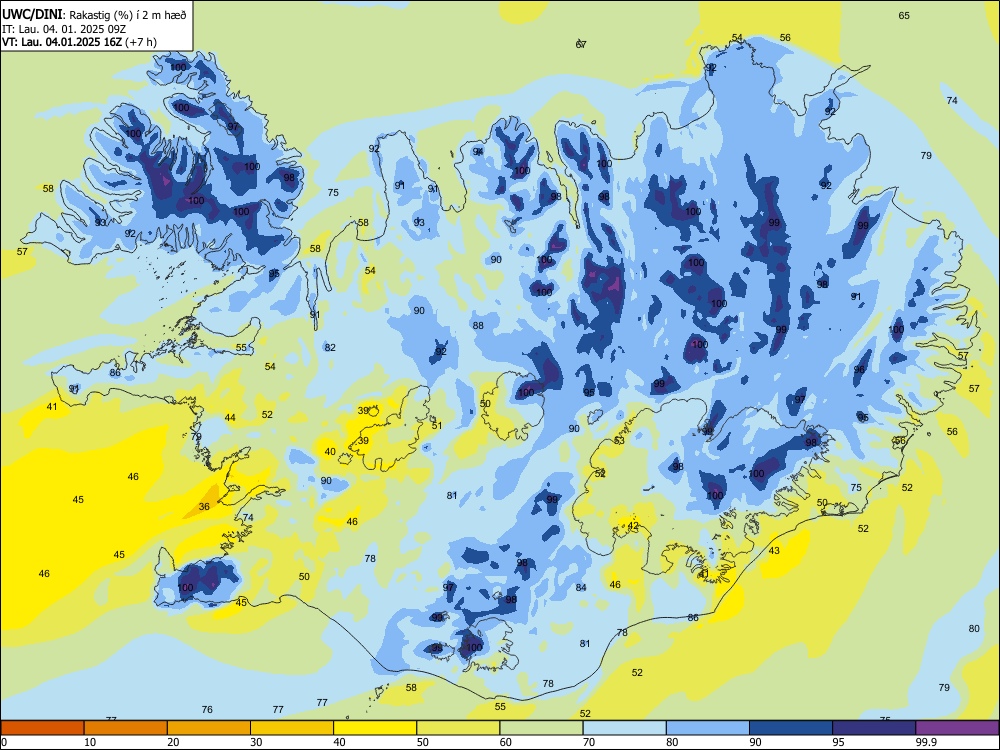This screenshot has width=1000, height=750.
Task: Click the map value '51'
Action: 437,425
